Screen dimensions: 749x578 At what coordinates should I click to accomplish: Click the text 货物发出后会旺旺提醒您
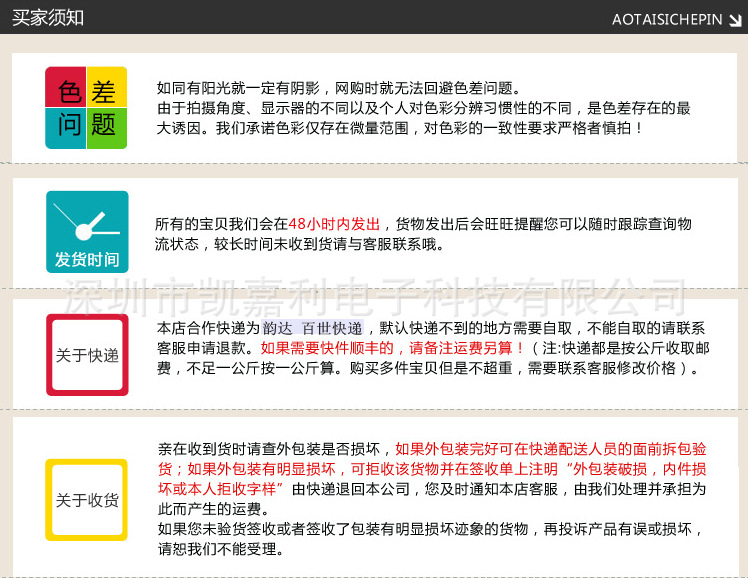477,224
